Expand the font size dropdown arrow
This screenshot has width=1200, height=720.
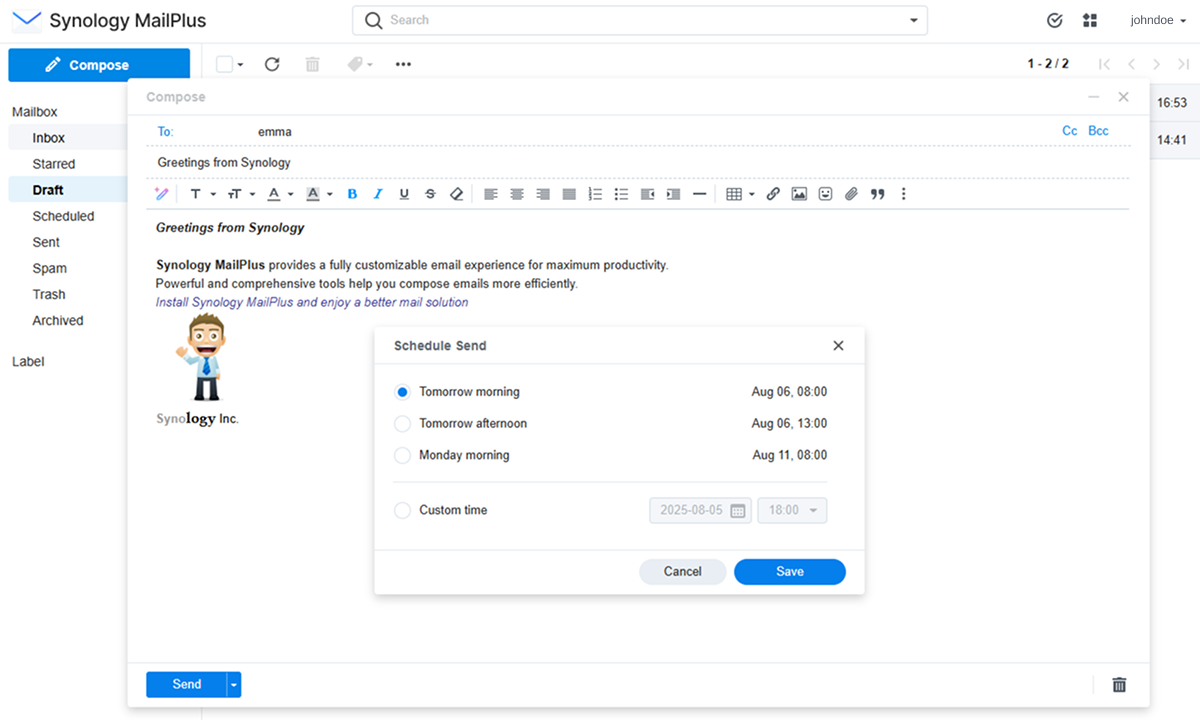pyautogui.click(x=252, y=195)
